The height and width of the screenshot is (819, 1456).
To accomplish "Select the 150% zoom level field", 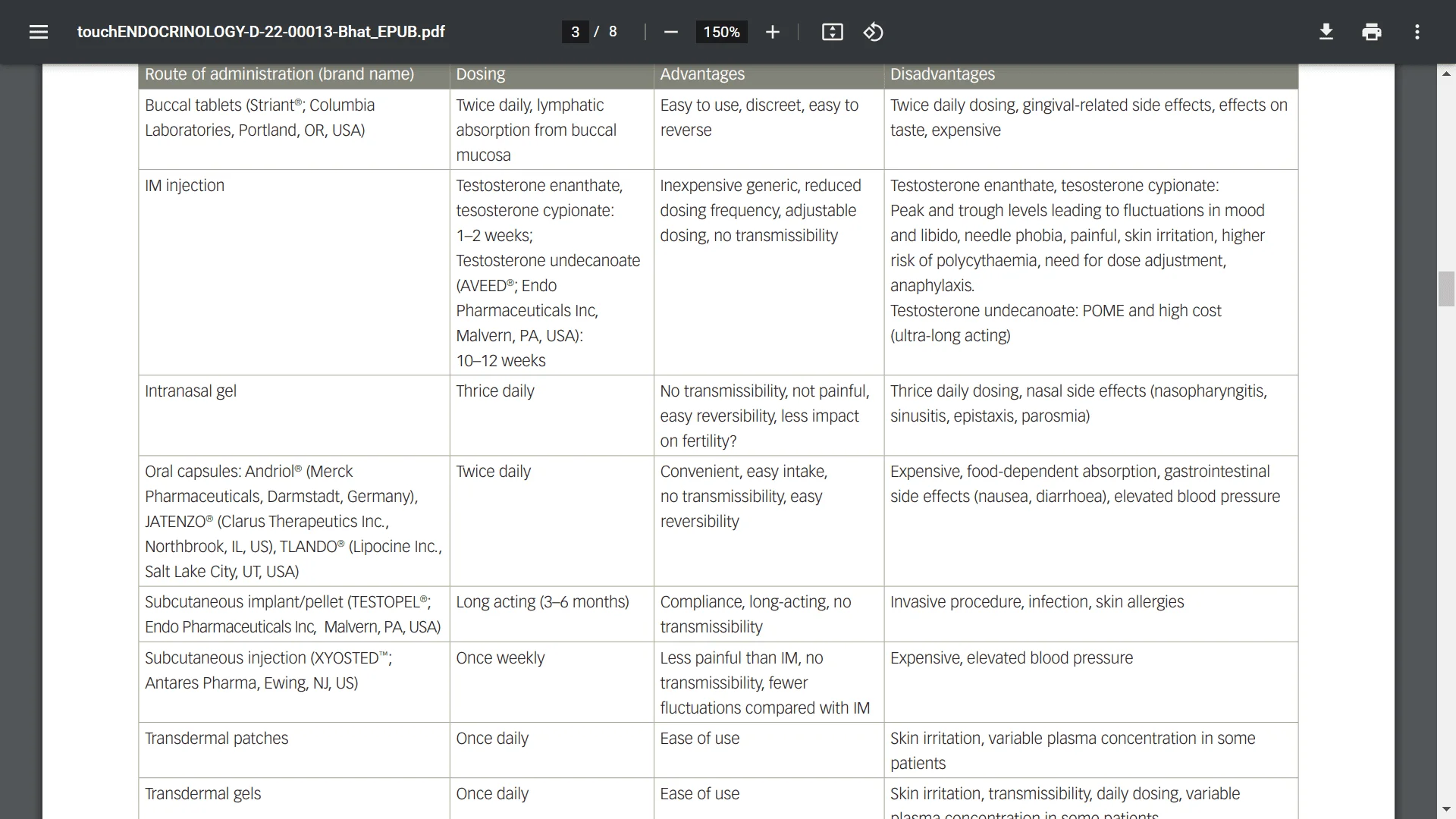I will (721, 32).
